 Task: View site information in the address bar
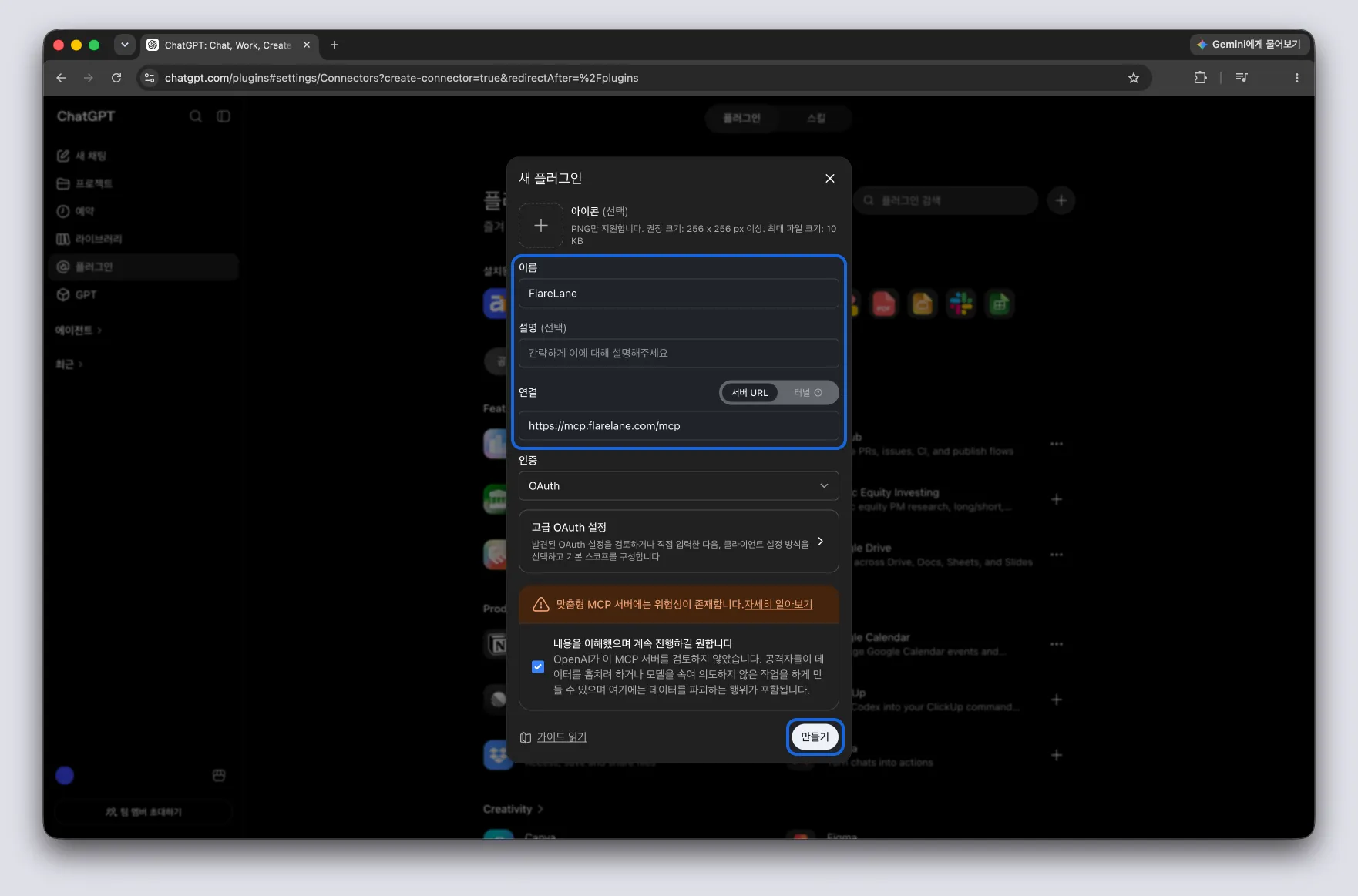[150, 78]
